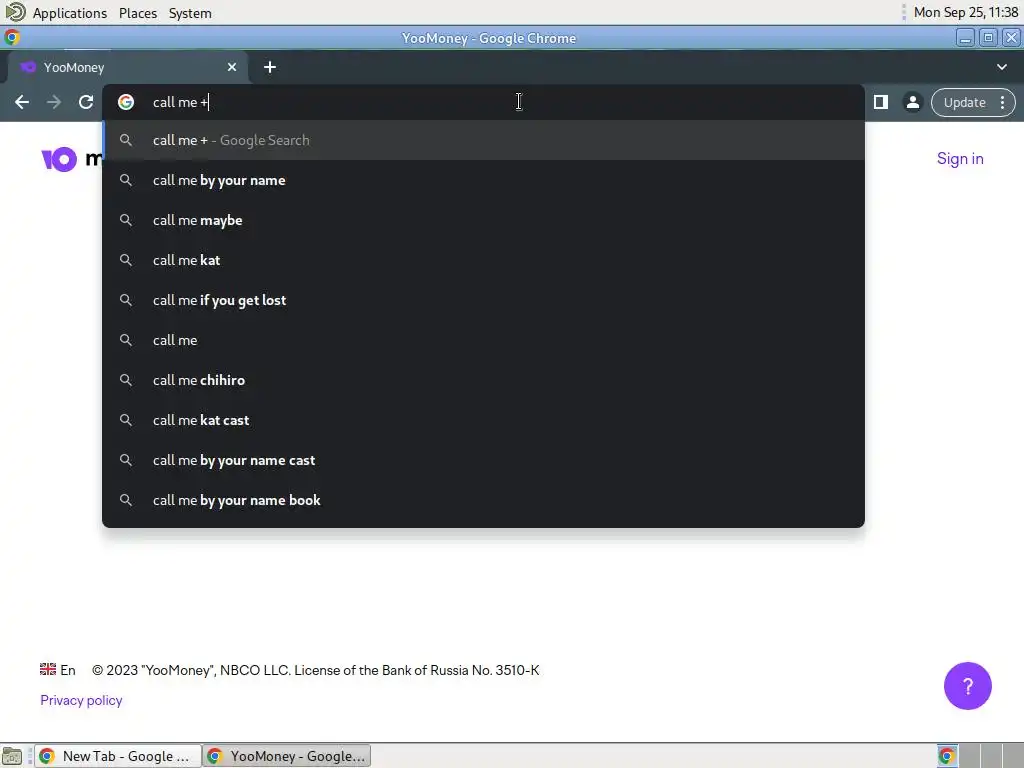
Task: Open the Privacy policy link
Action: pyautogui.click(x=81, y=700)
